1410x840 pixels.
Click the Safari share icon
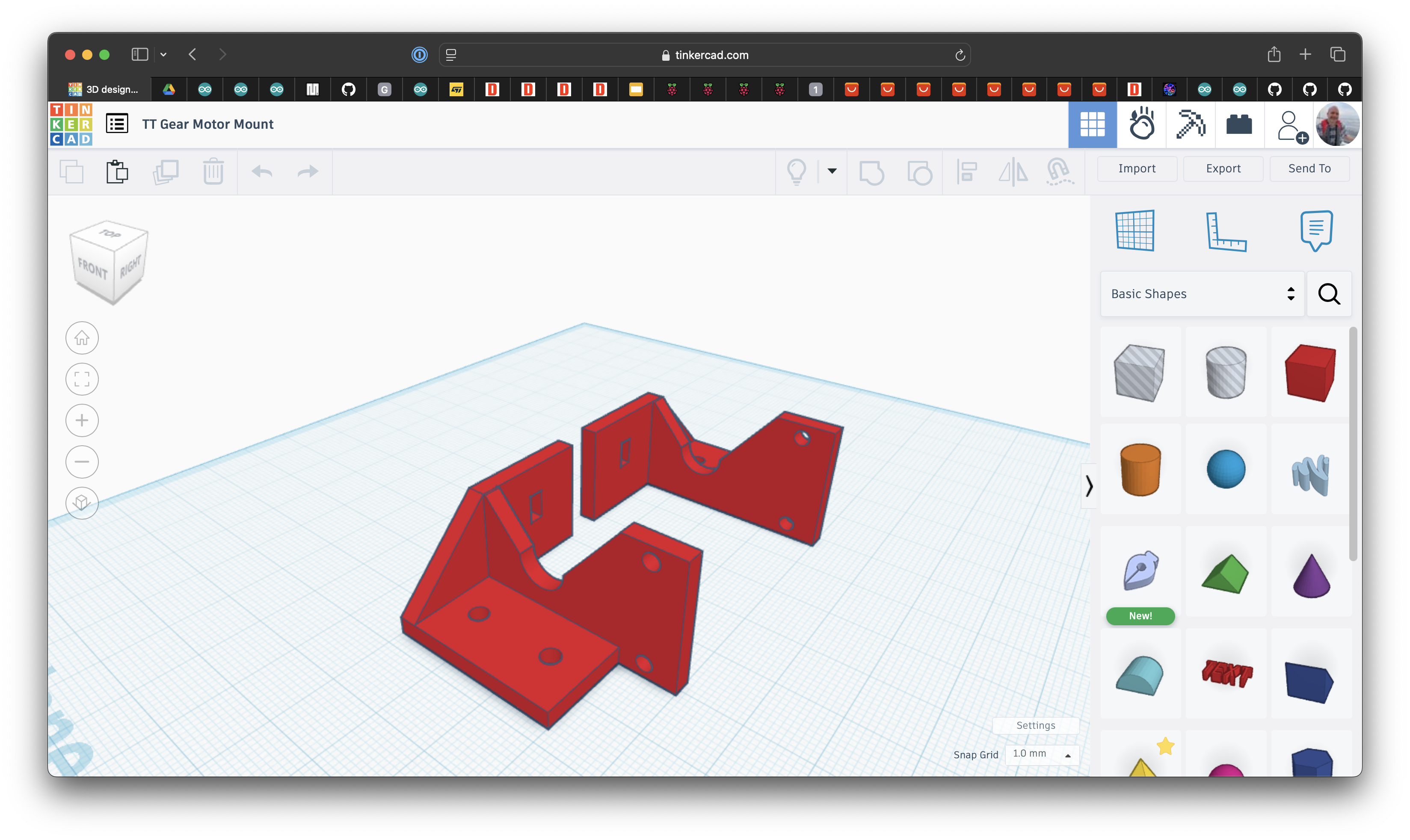coord(1273,54)
